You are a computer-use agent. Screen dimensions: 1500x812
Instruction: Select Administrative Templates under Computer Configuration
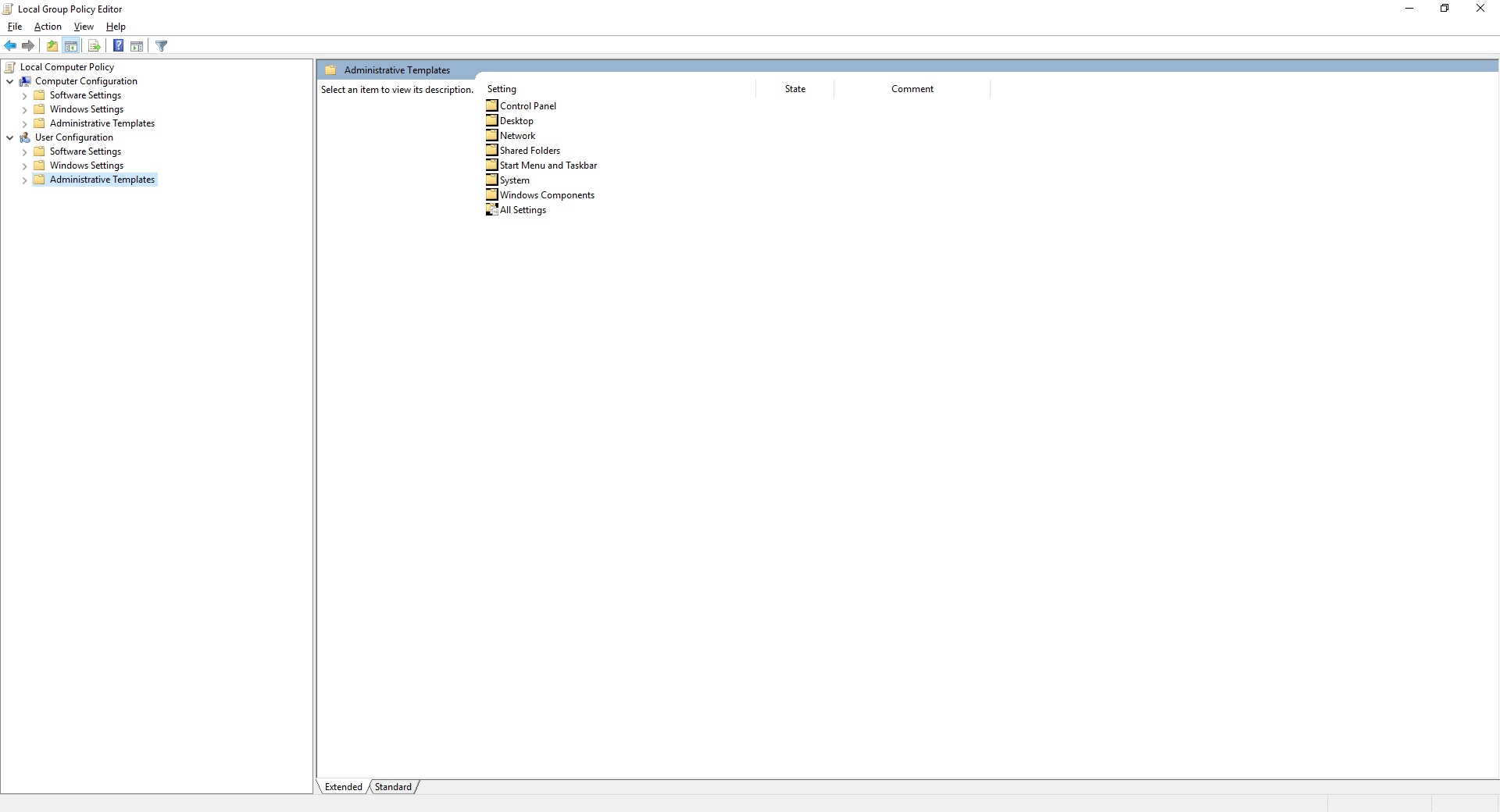(102, 123)
